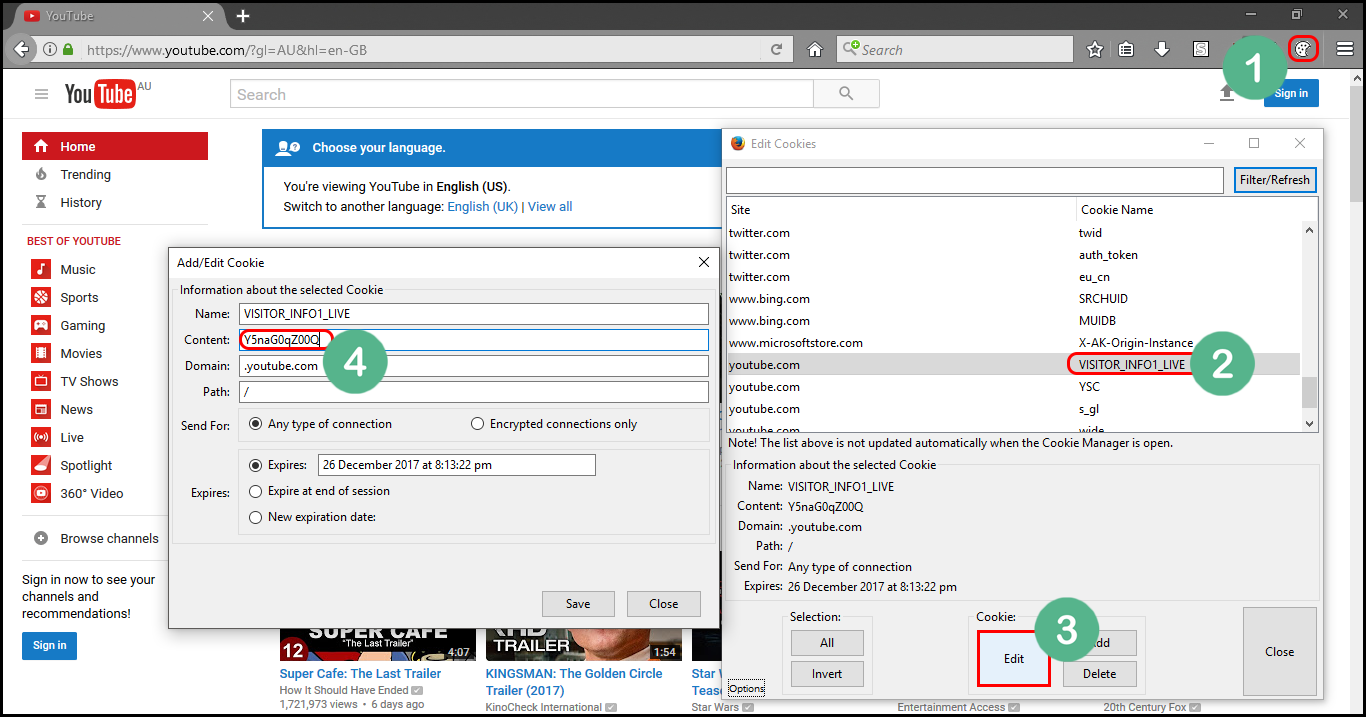Select the youtube.com YSC cookie row

pyautogui.click(x=1013, y=387)
